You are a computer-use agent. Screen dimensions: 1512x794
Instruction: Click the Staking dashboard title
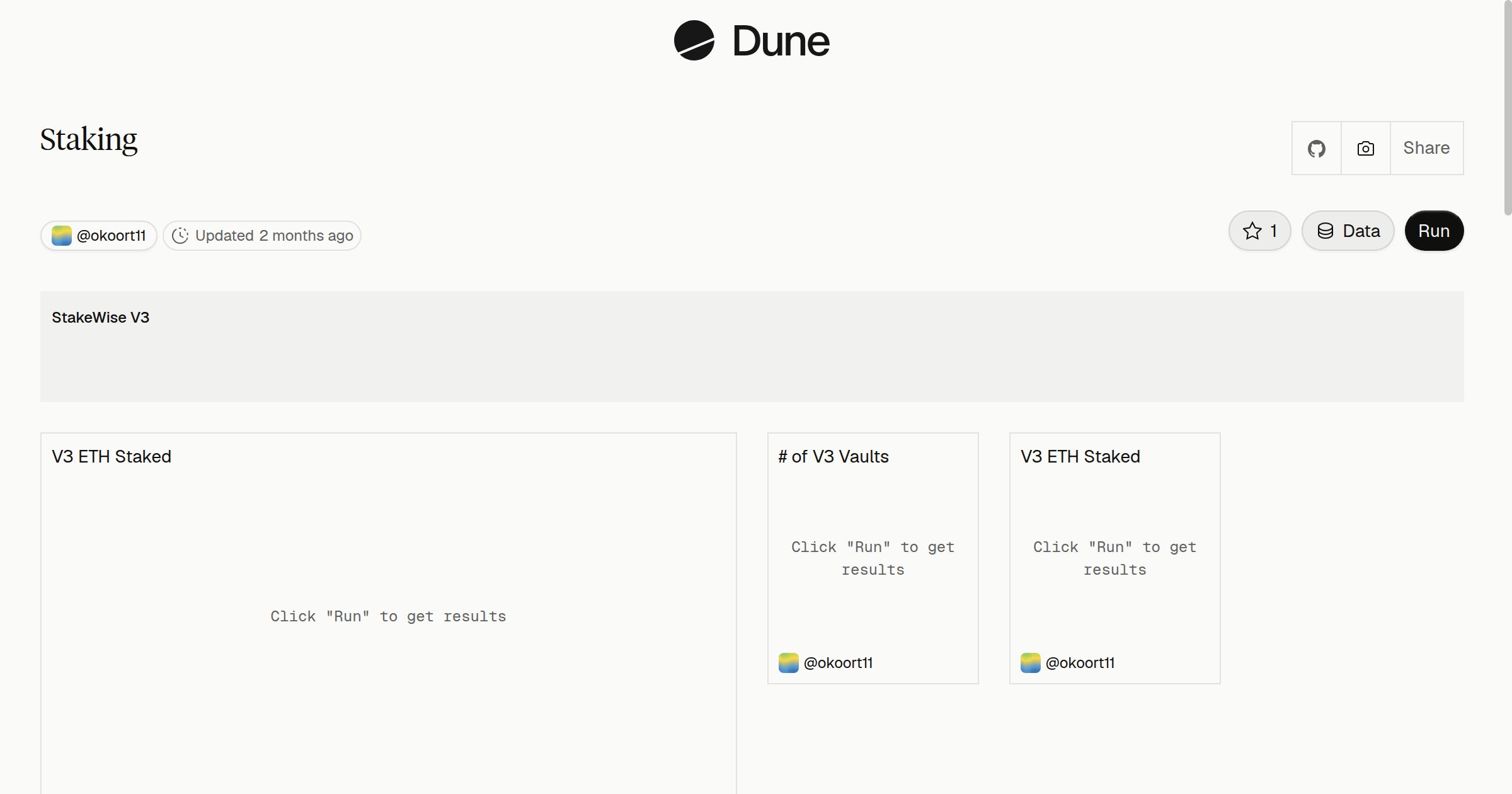(89, 140)
